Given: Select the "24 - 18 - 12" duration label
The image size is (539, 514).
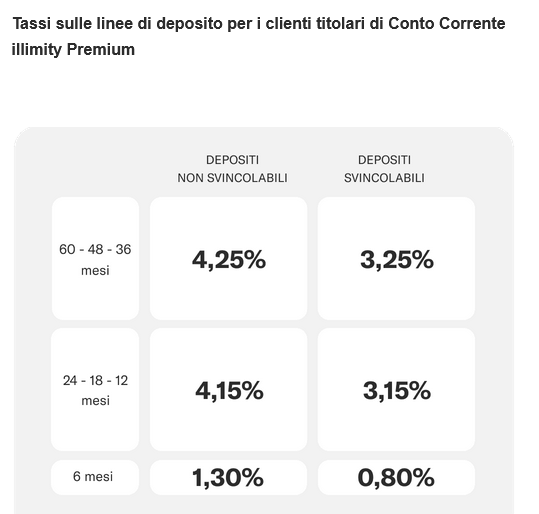Looking at the screenshot, I should [x=95, y=381].
